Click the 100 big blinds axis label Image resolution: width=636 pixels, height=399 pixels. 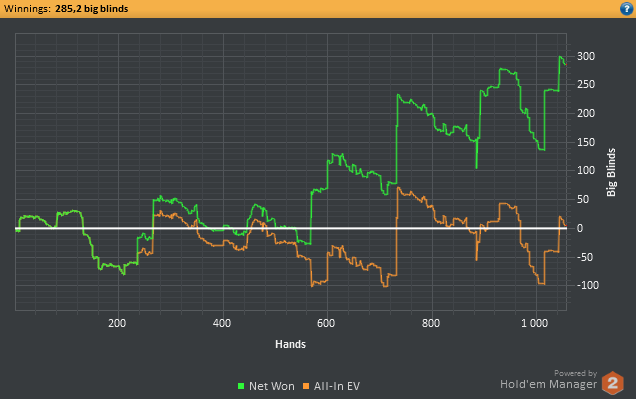(586, 170)
